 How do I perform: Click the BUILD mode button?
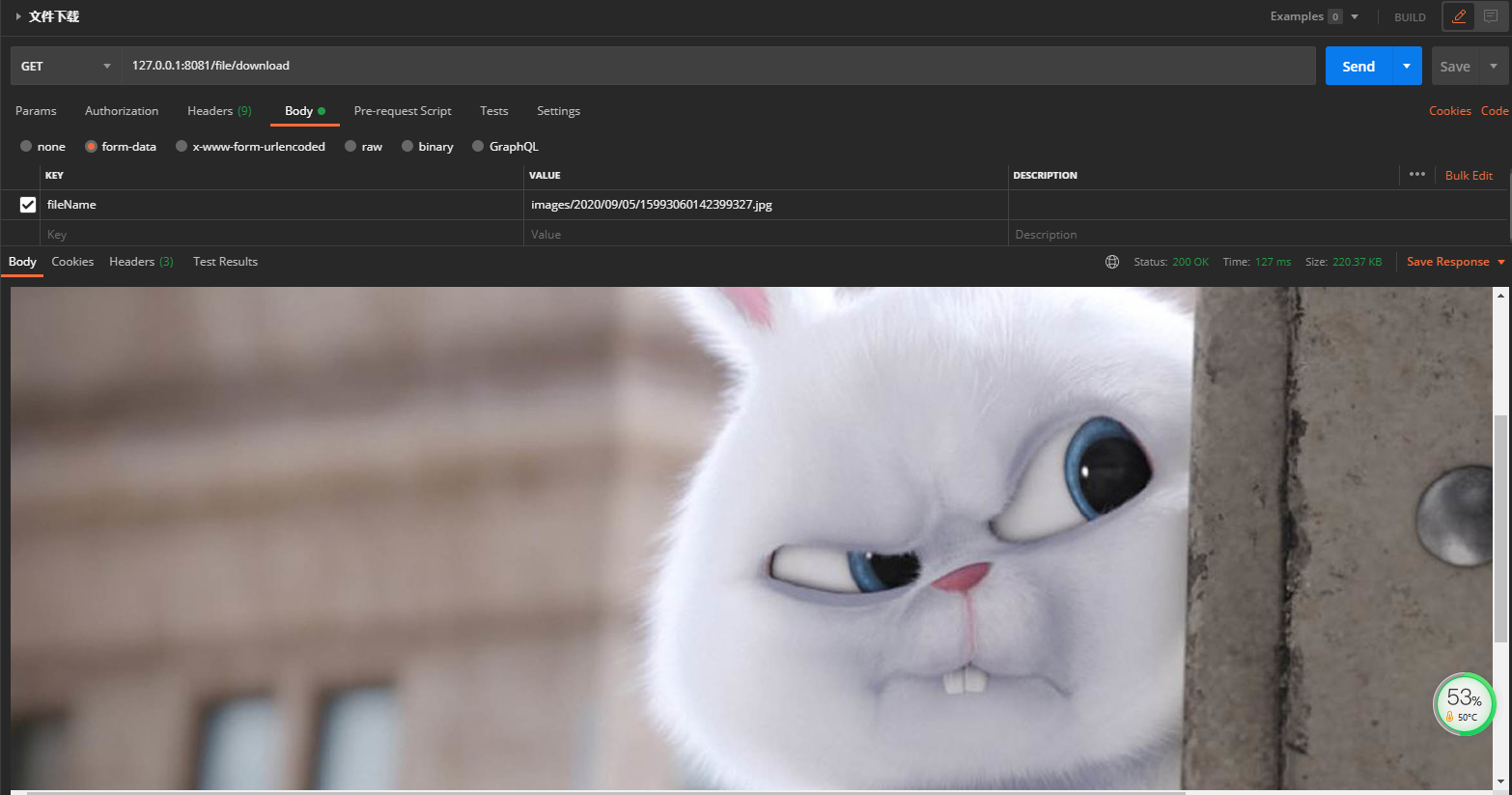(1410, 17)
